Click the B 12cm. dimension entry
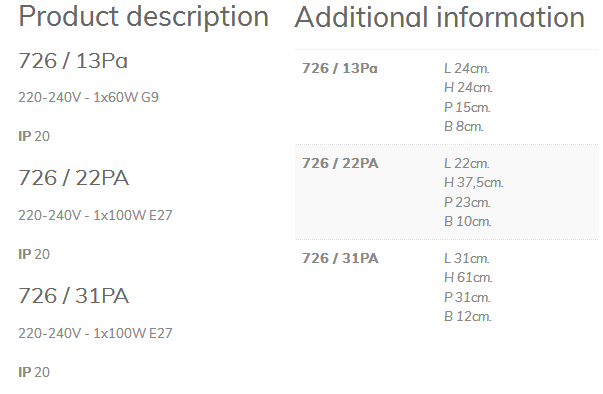 (x=468, y=316)
